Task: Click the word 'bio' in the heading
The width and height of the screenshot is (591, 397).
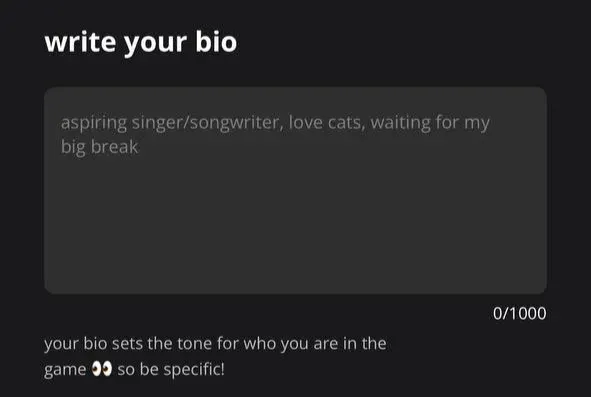Action: [x=216, y=41]
